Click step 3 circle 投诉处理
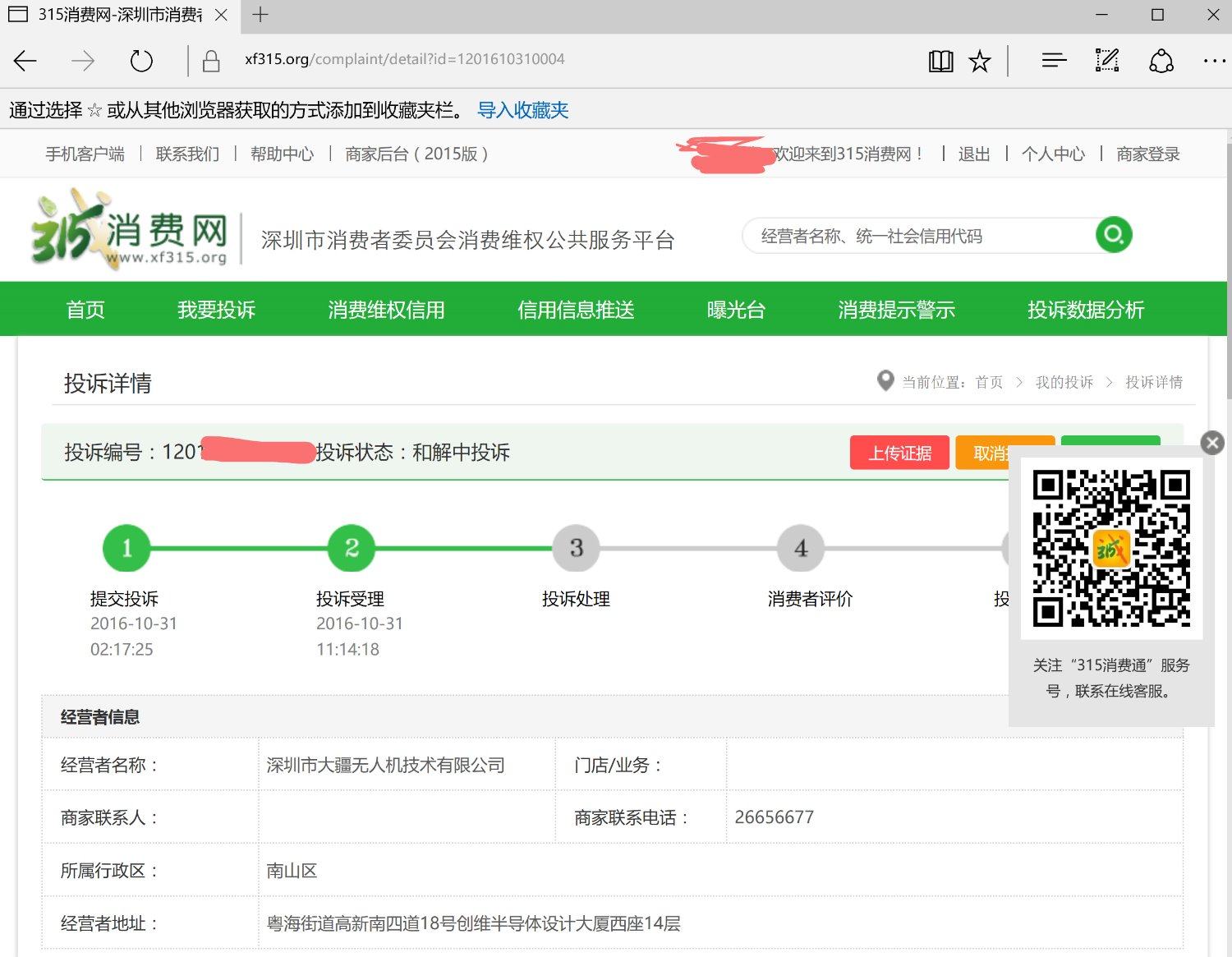Viewport: 1232px width, 957px height. tap(576, 548)
